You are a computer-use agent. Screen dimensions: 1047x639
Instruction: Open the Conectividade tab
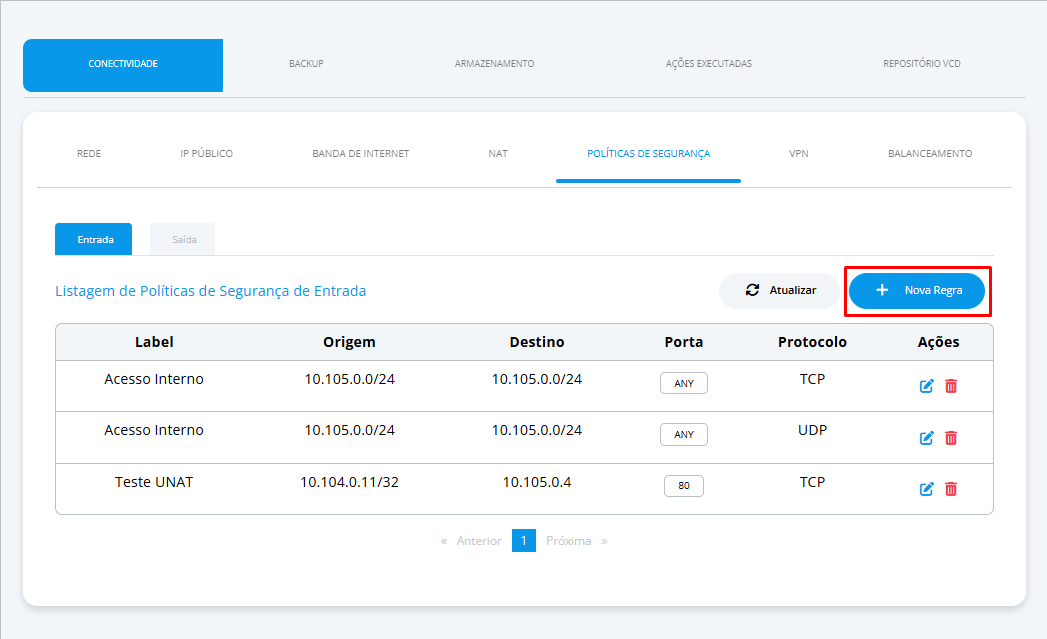click(x=123, y=65)
